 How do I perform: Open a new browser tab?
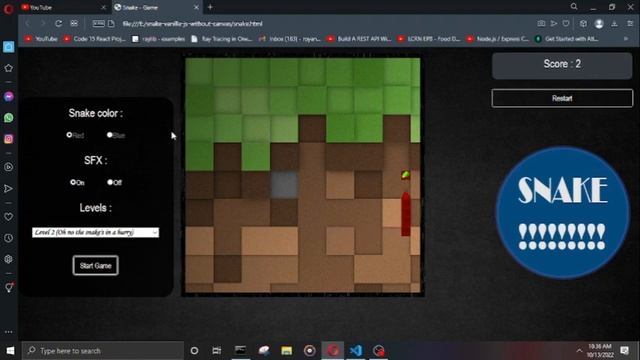coord(210,7)
